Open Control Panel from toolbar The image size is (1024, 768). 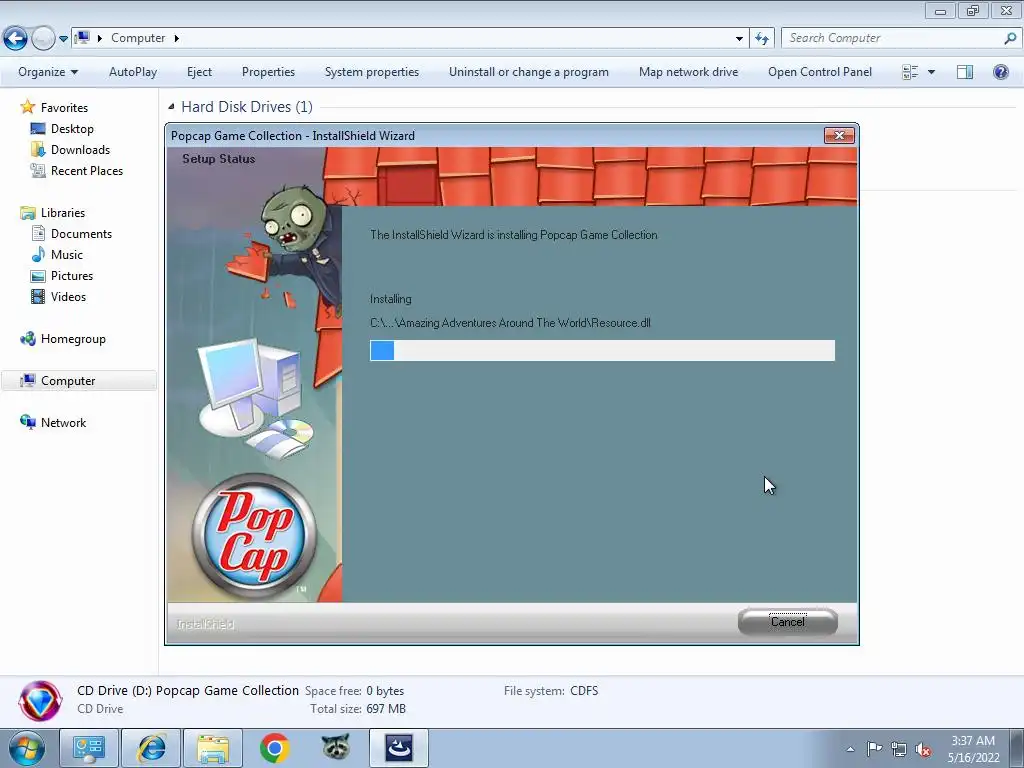820,72
